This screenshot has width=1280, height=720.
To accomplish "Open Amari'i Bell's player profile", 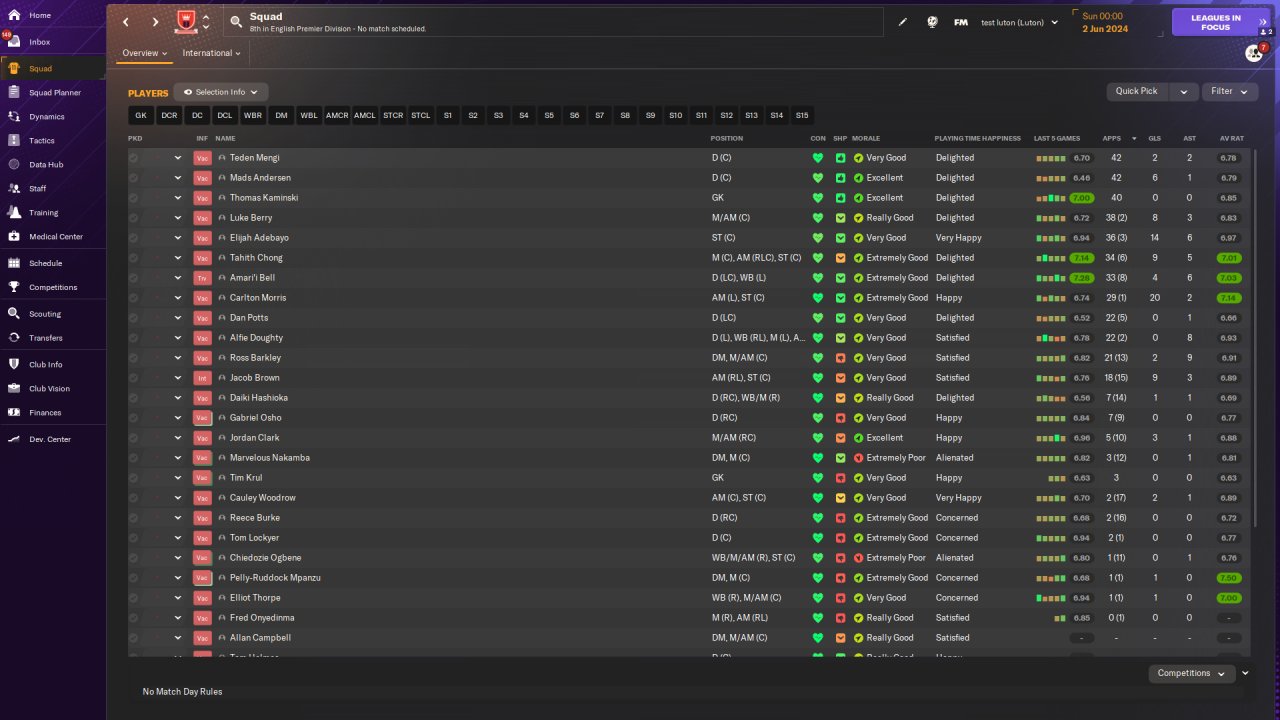I will coord(252,278).
